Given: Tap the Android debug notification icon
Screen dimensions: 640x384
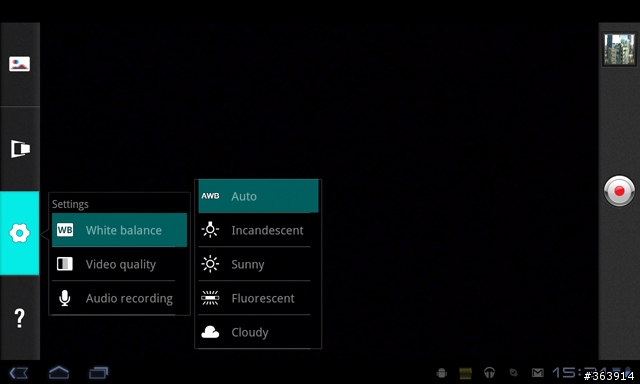Looking at the screenshot, I should (x=441, y=373).
